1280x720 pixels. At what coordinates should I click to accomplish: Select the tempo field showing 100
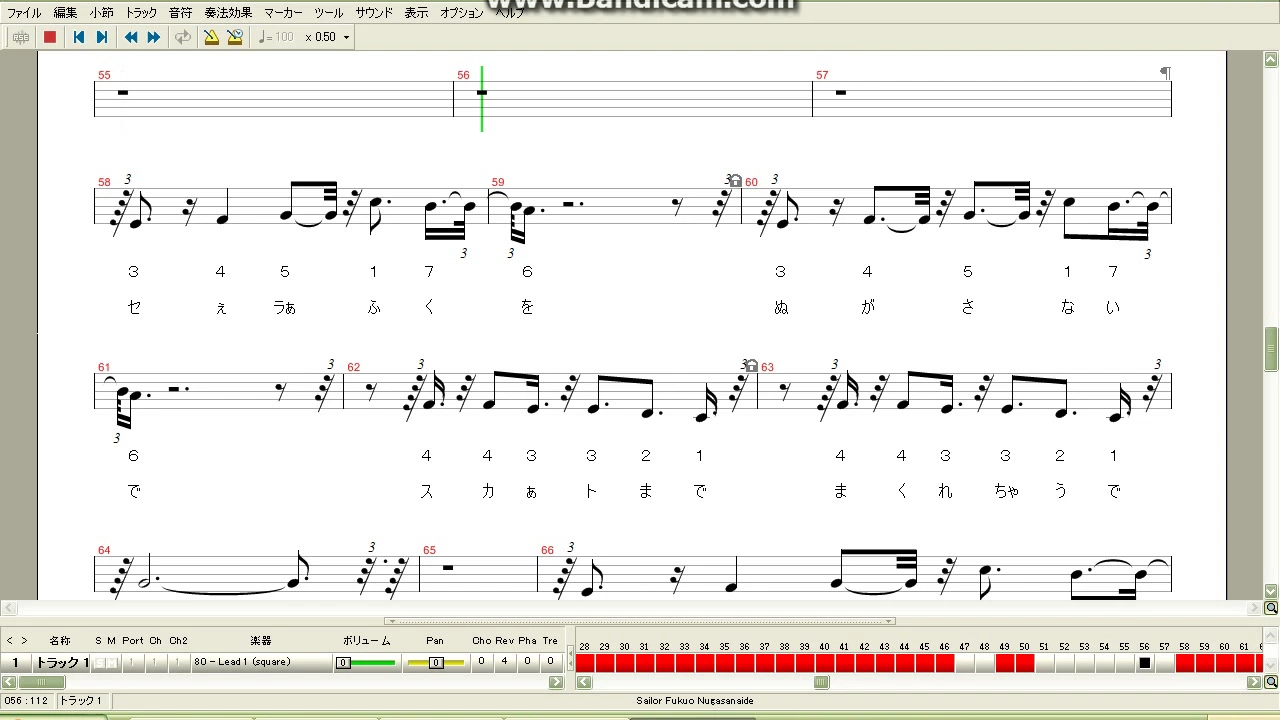[276, 37]
